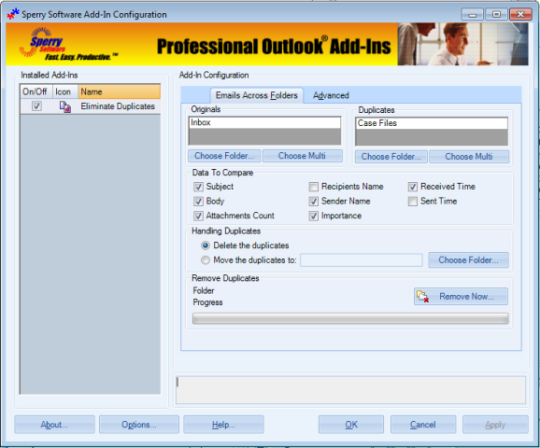Confirm with the OK button
540x448 pixels.
click(x=351, y=425)
